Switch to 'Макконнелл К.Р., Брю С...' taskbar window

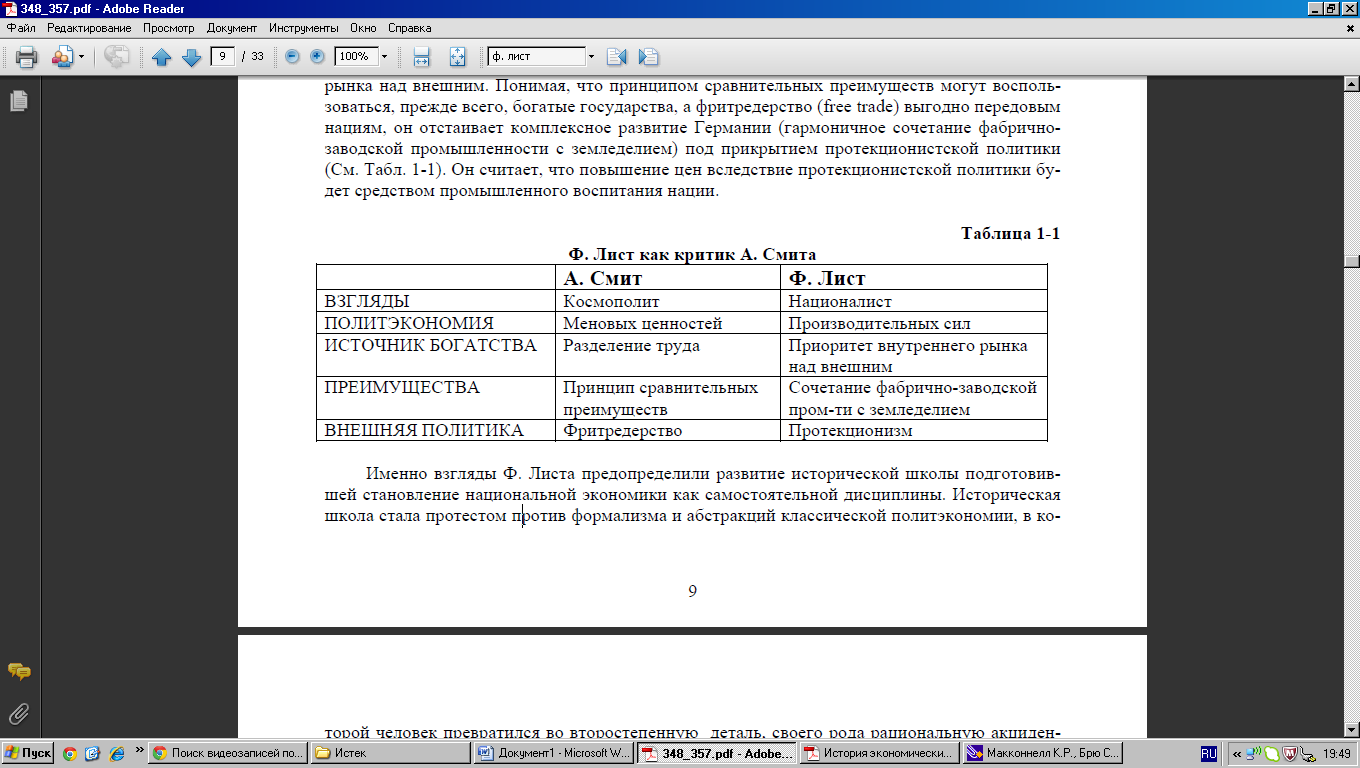pos(1042,753)
